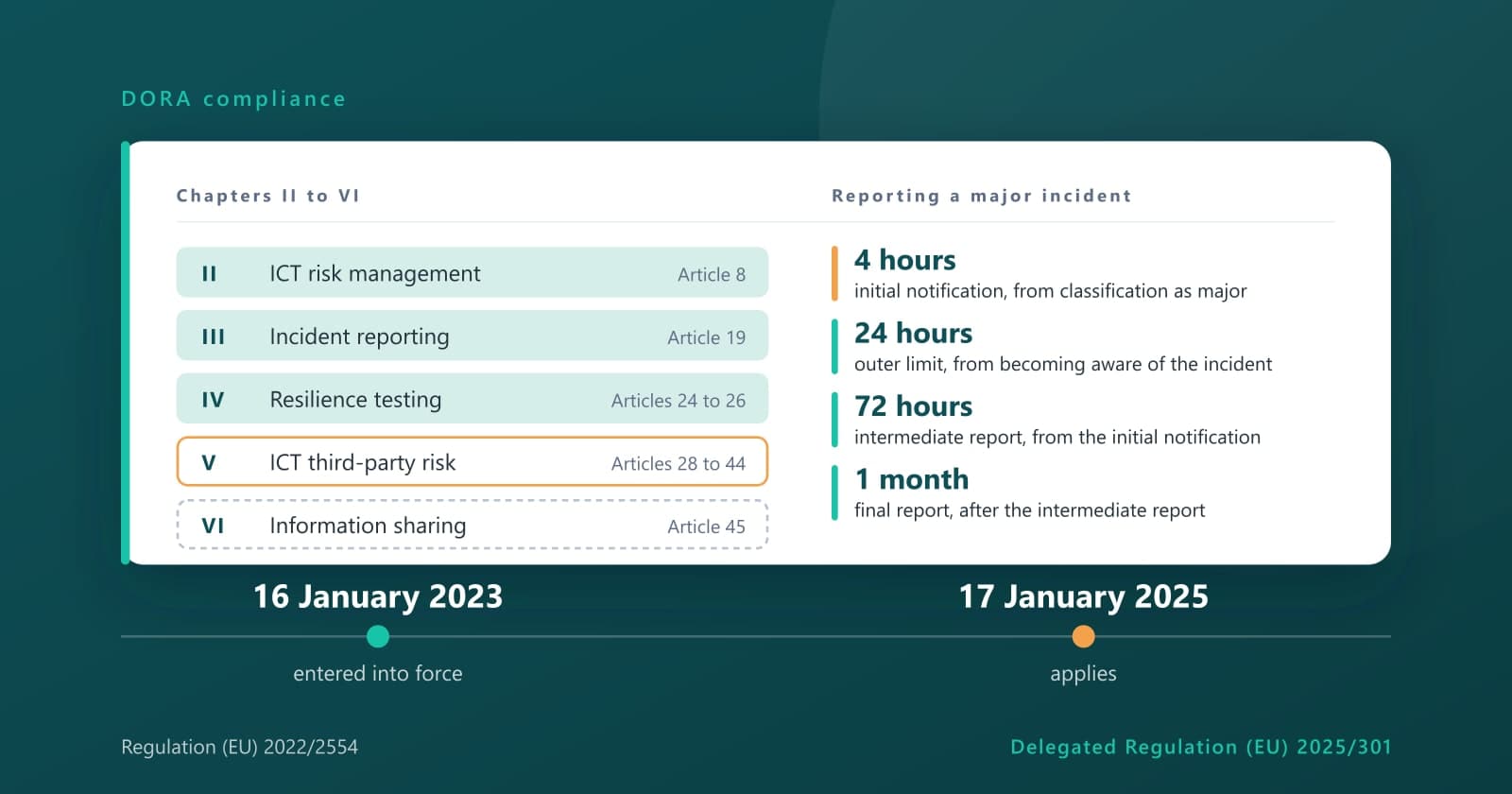The width and height of the screenshot is (1512, 794).
Task: Click the 'Articles 28 to 44' reference
Action: 679,464
